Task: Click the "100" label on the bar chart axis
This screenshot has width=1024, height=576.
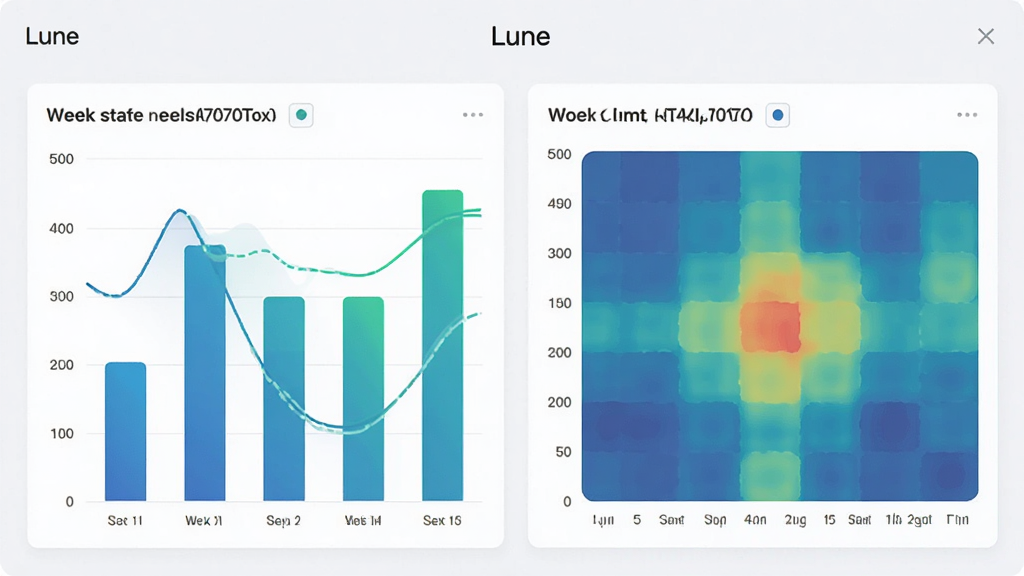Action: [61, 434]
